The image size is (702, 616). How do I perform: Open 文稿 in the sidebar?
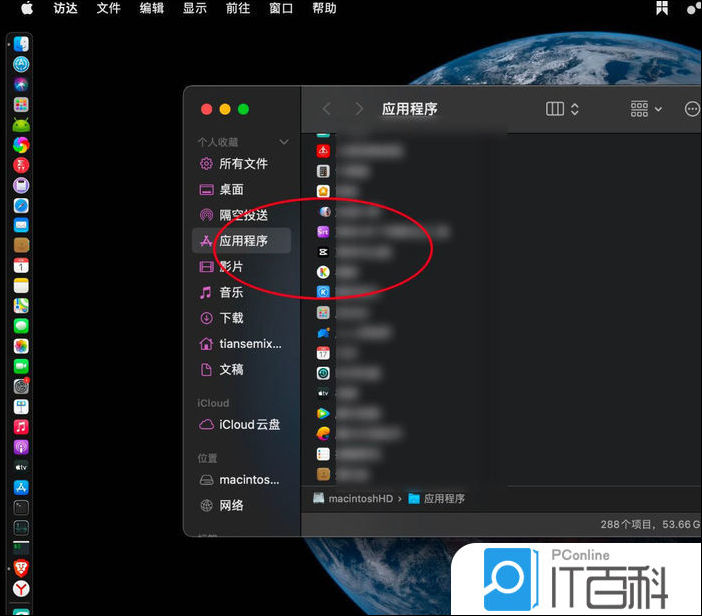tap(242, 370)
